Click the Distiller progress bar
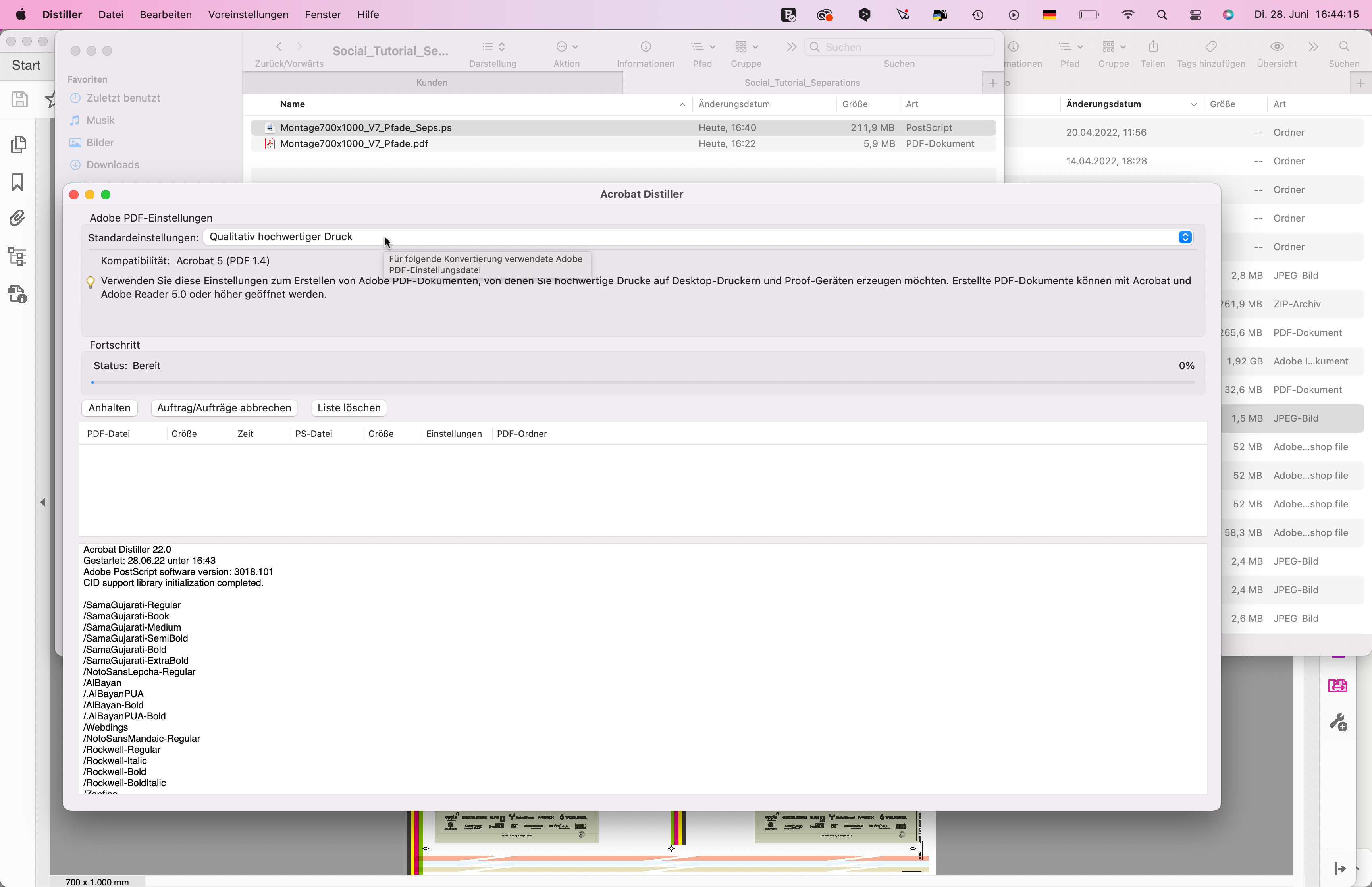The width and height of the screenshot is (1372, 887). [x=643, y=382]
